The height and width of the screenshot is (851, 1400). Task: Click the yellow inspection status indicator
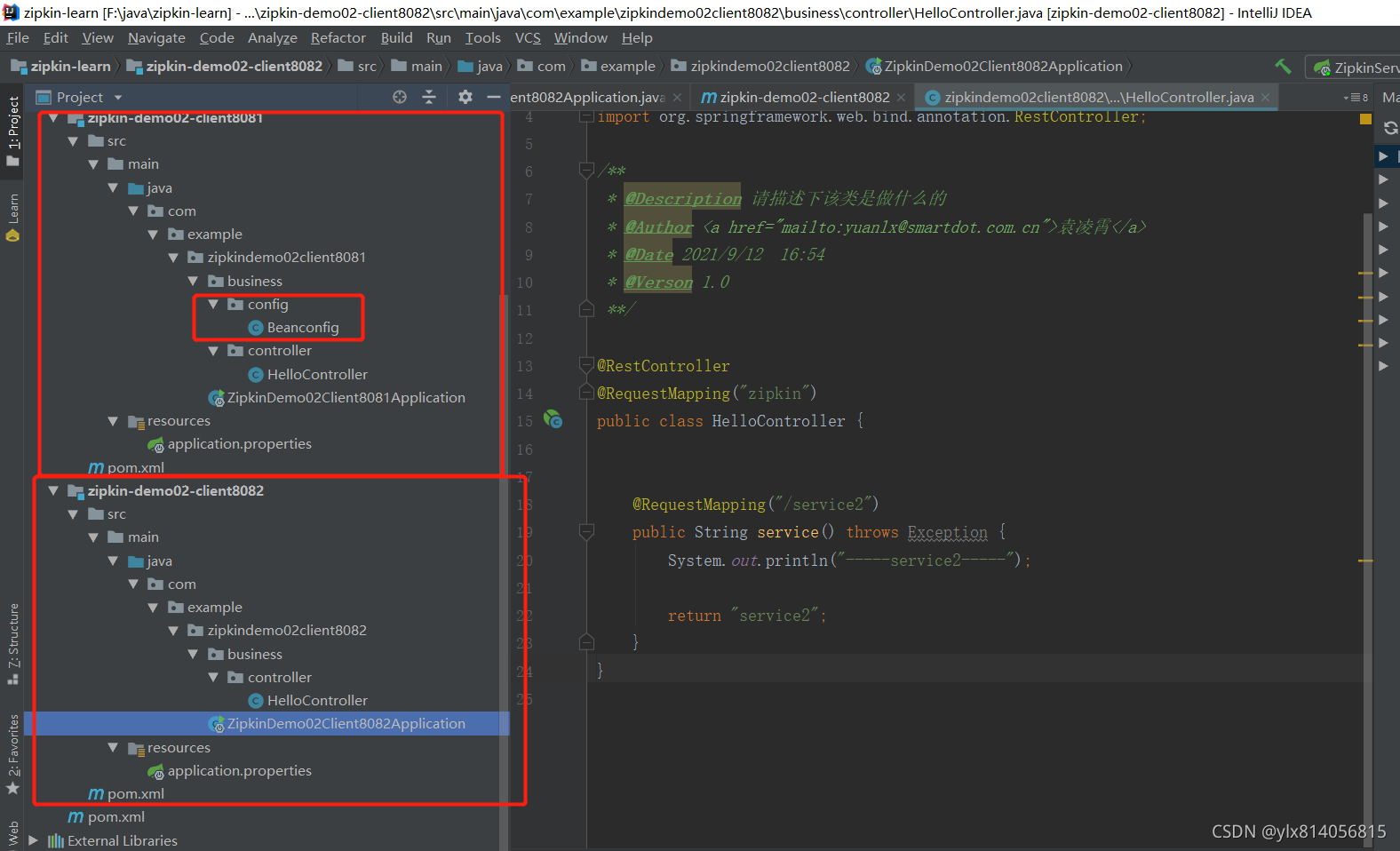point(1365,119)
